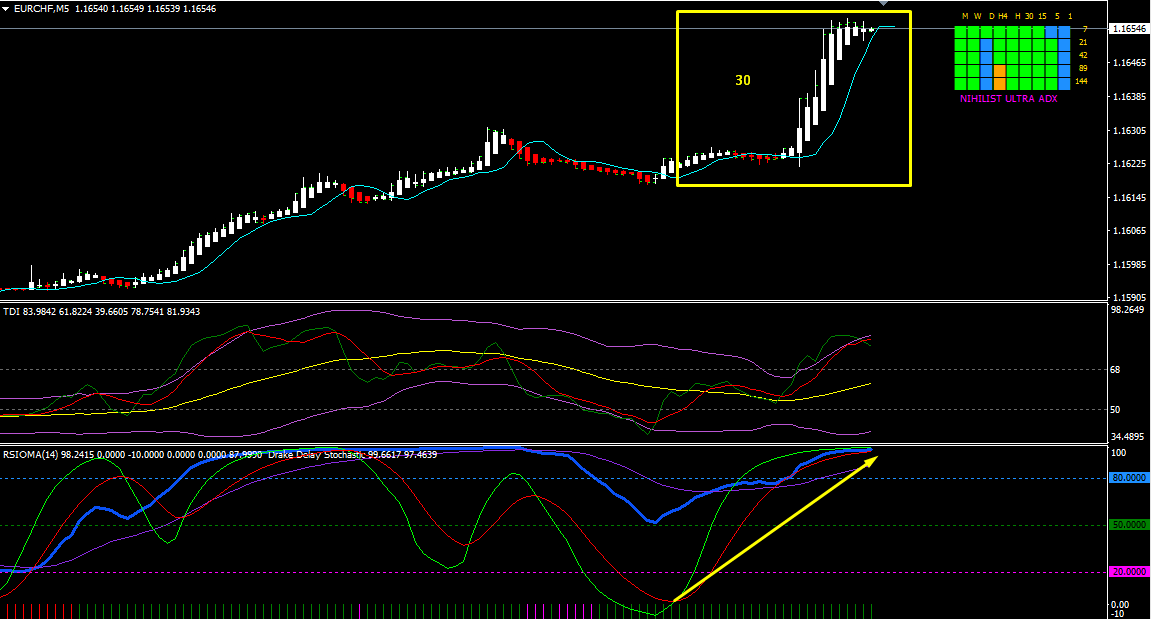Click the TDI indicator values label
This screenshot has height=619, width=1151.
pyautogui.click(x=101, y=312)
